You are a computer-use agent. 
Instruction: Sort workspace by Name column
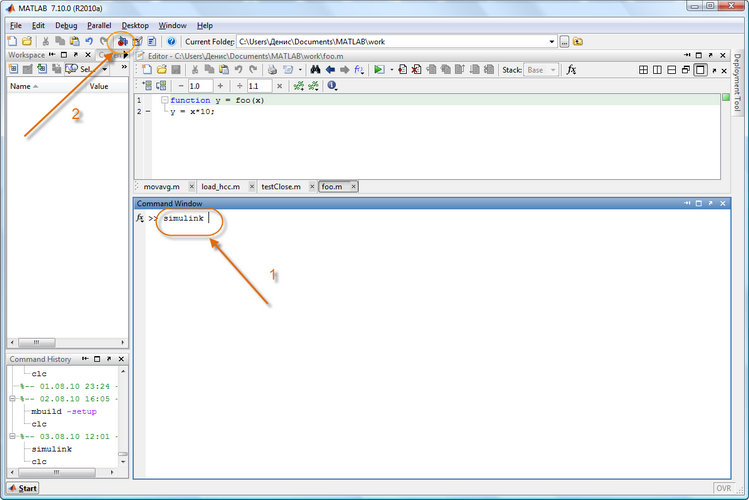[x=24, y=86]
